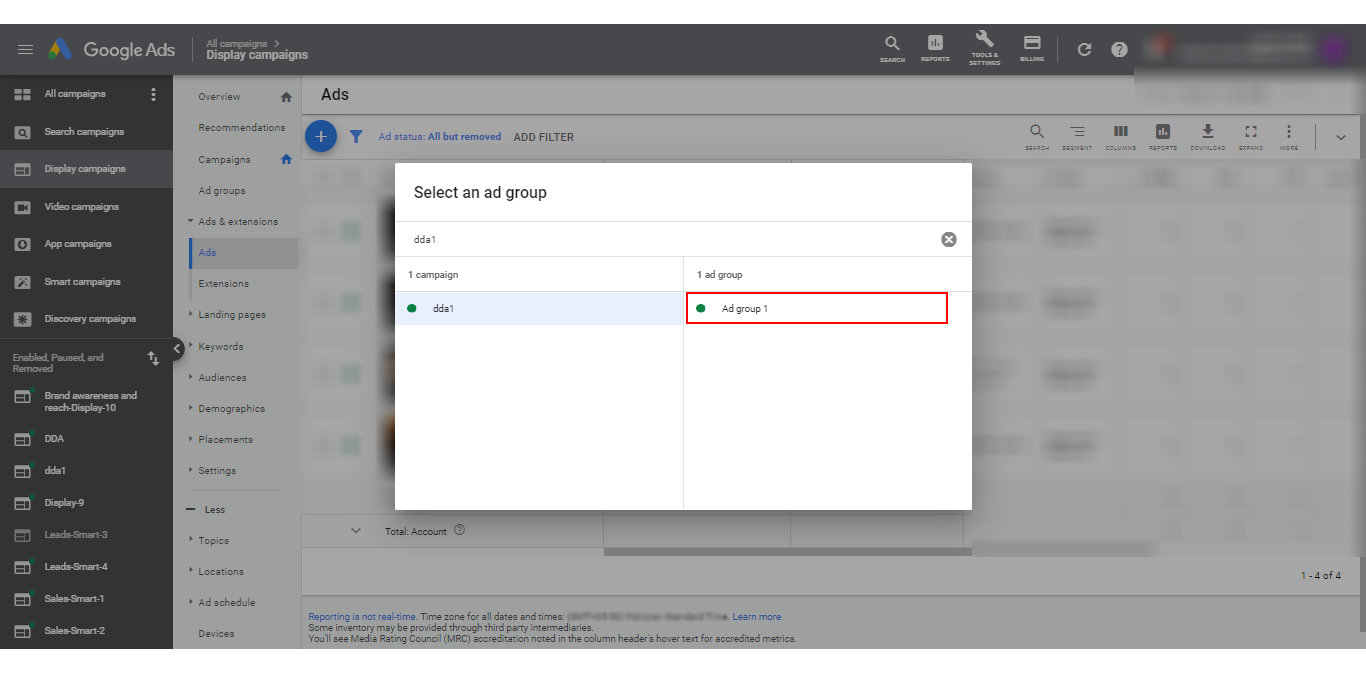Open the Billing icon
Screen dimensions: 1366x673
1032,49
